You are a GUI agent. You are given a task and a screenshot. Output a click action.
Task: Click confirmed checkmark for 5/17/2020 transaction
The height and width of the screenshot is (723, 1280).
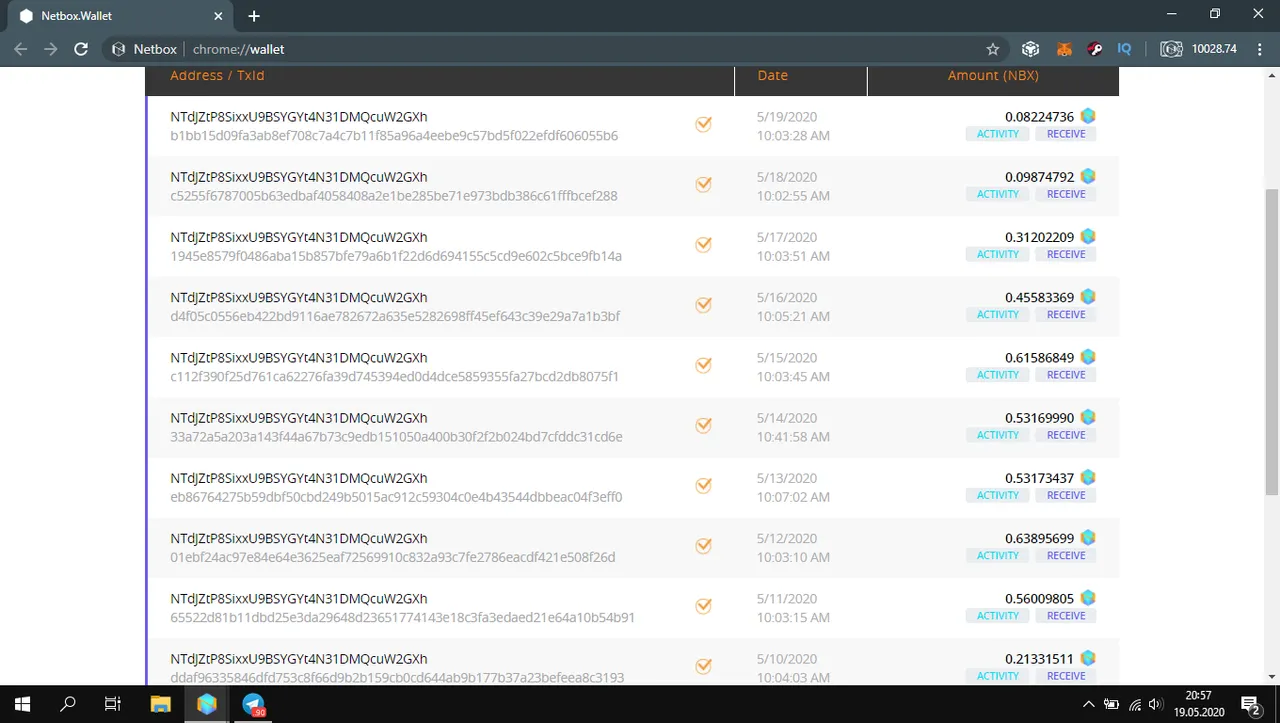pos(703,245)
